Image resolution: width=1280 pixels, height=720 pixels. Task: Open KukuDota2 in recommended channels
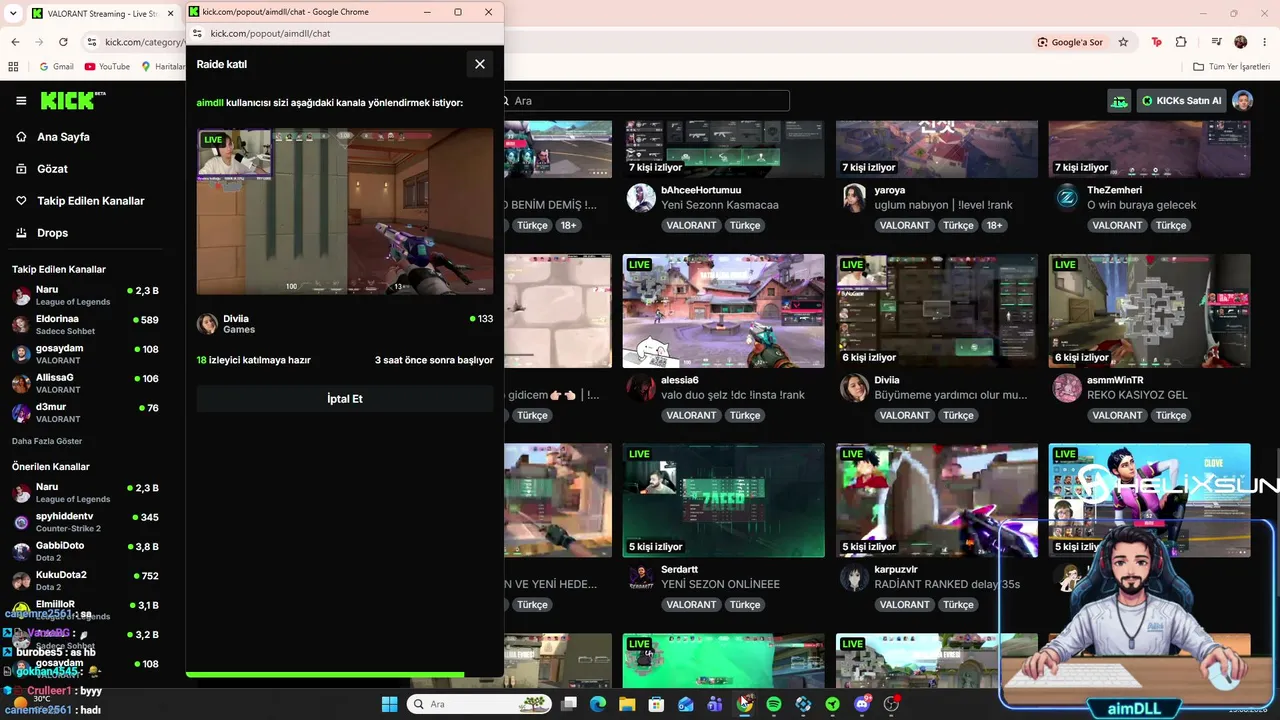(86, 580)
